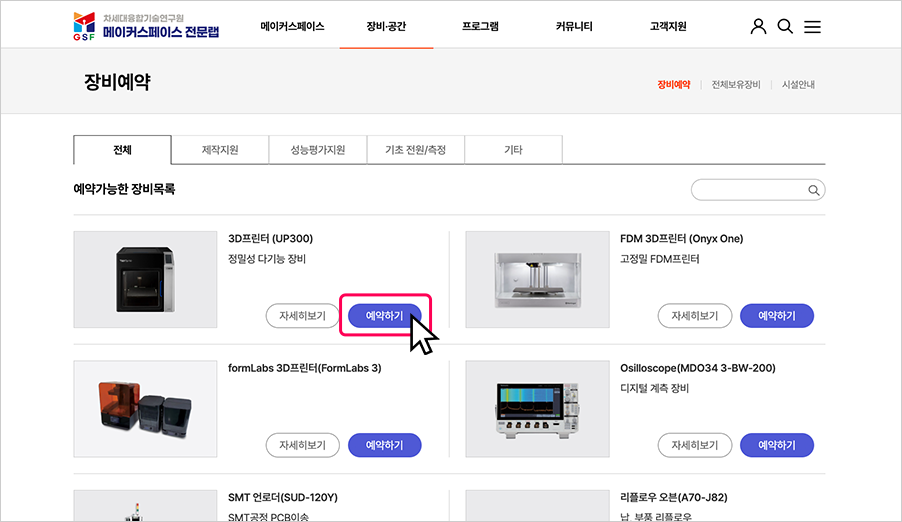Click the GSF 메이커스페이스 전문랩 logo
The width and height of the screenshot is (902, 522).
146,26
